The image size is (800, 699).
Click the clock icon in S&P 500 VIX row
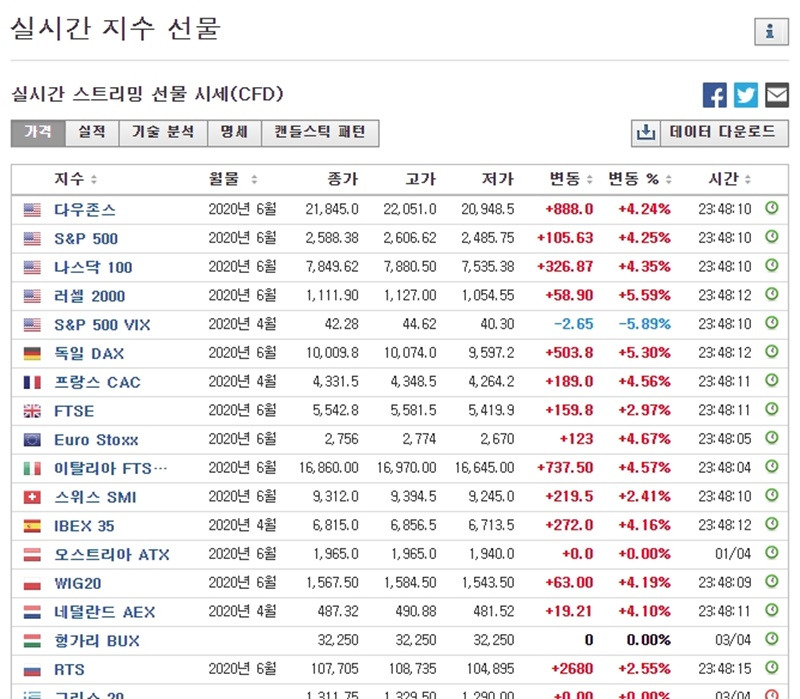771,322
